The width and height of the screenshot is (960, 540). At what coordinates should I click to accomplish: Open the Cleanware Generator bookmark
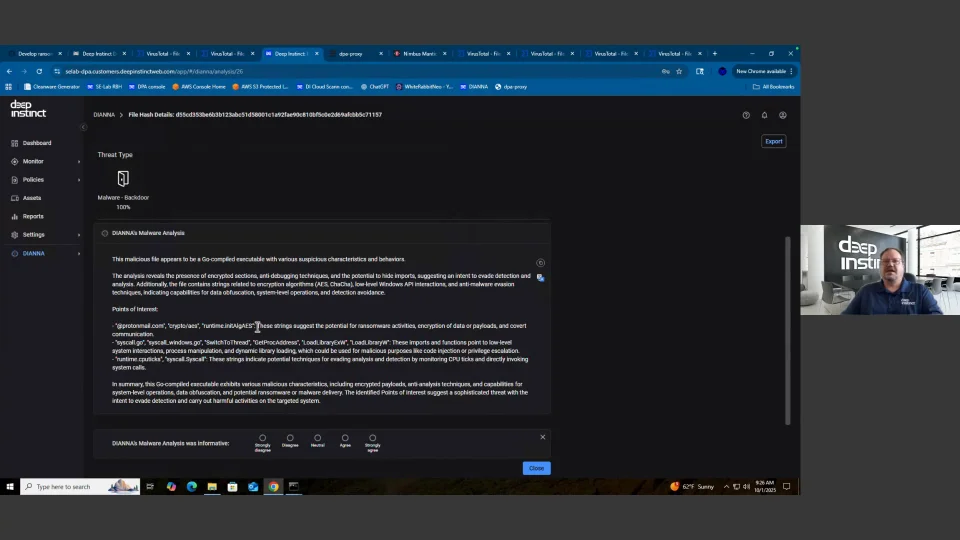52,87
